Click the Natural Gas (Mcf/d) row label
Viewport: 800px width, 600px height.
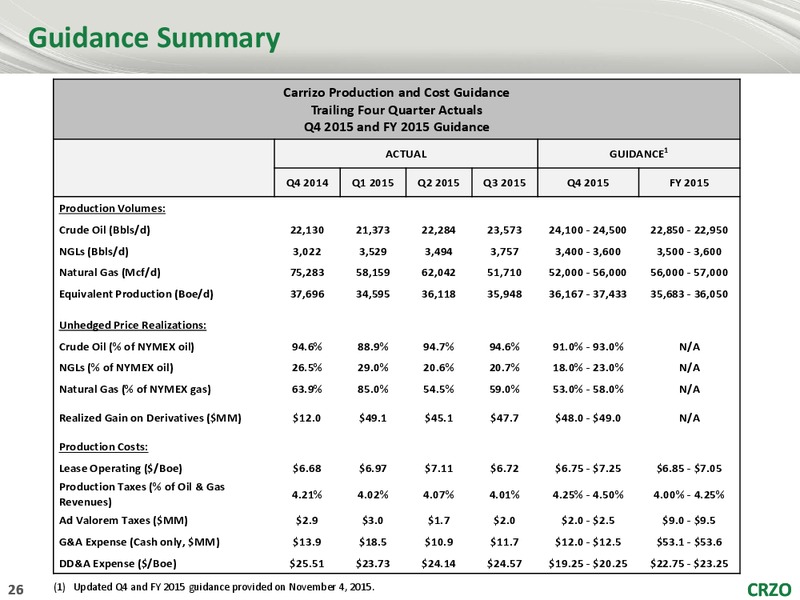point(110,272)
